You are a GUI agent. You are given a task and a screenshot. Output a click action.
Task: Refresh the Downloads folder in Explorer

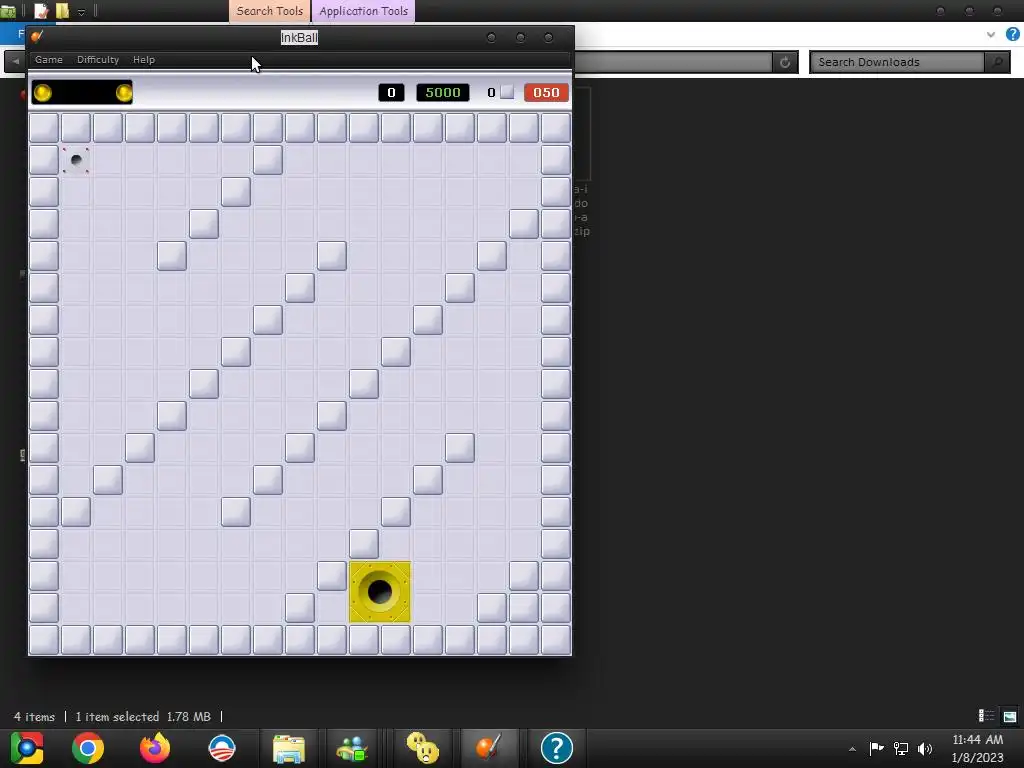(785, 62)
